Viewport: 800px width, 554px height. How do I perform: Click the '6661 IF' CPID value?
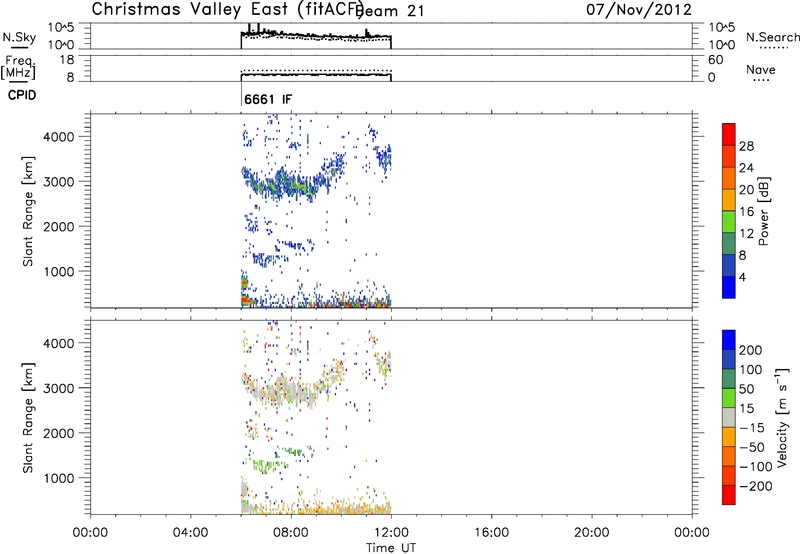click(x=268, y=99)
